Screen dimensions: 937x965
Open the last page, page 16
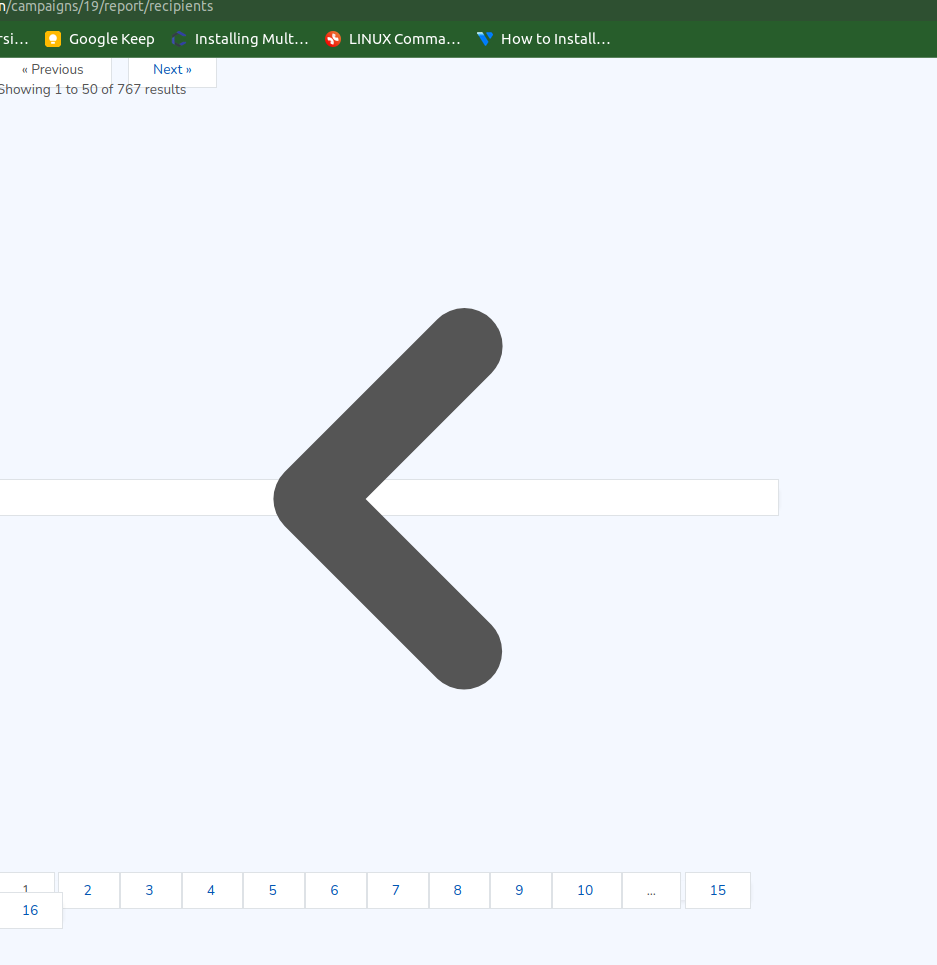30,910
